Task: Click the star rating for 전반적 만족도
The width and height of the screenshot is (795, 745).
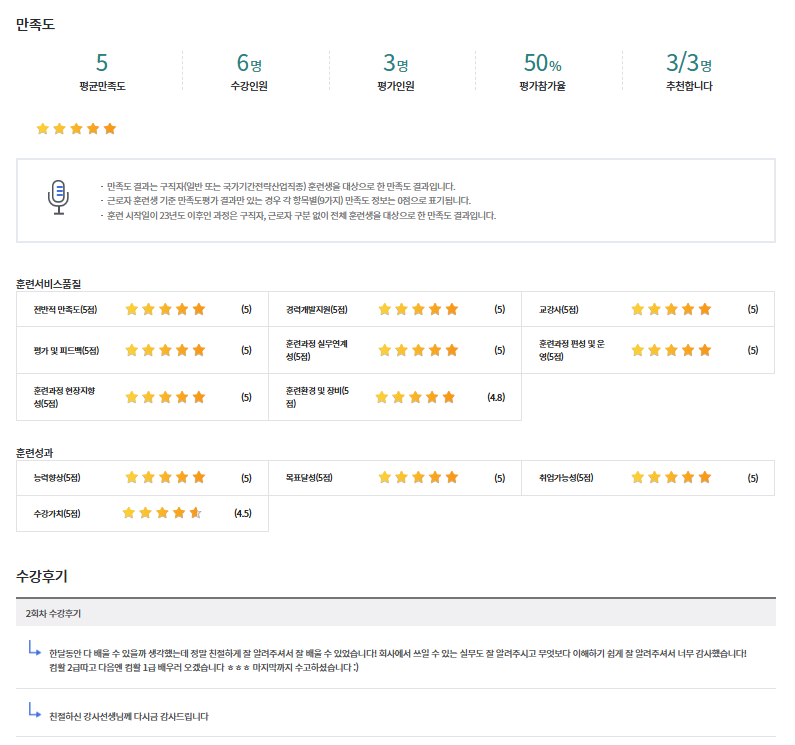Action: [x=165, y=309]
